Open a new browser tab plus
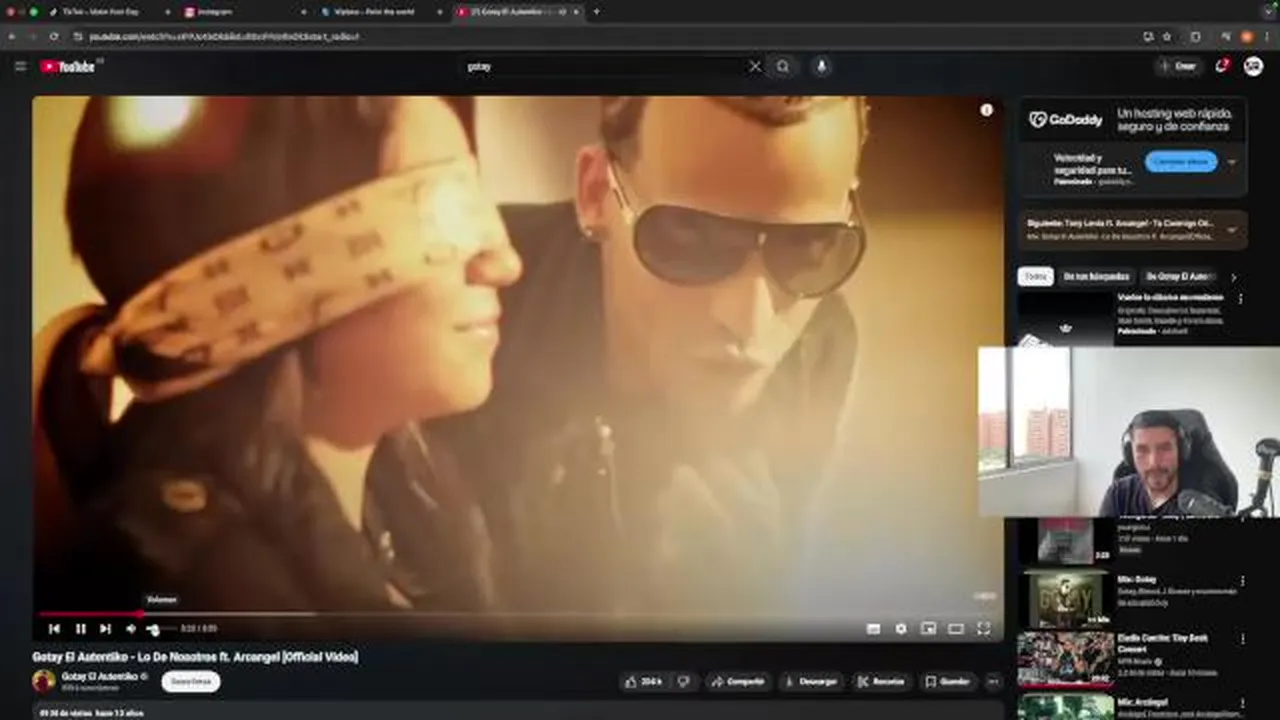 pos(597,12)
